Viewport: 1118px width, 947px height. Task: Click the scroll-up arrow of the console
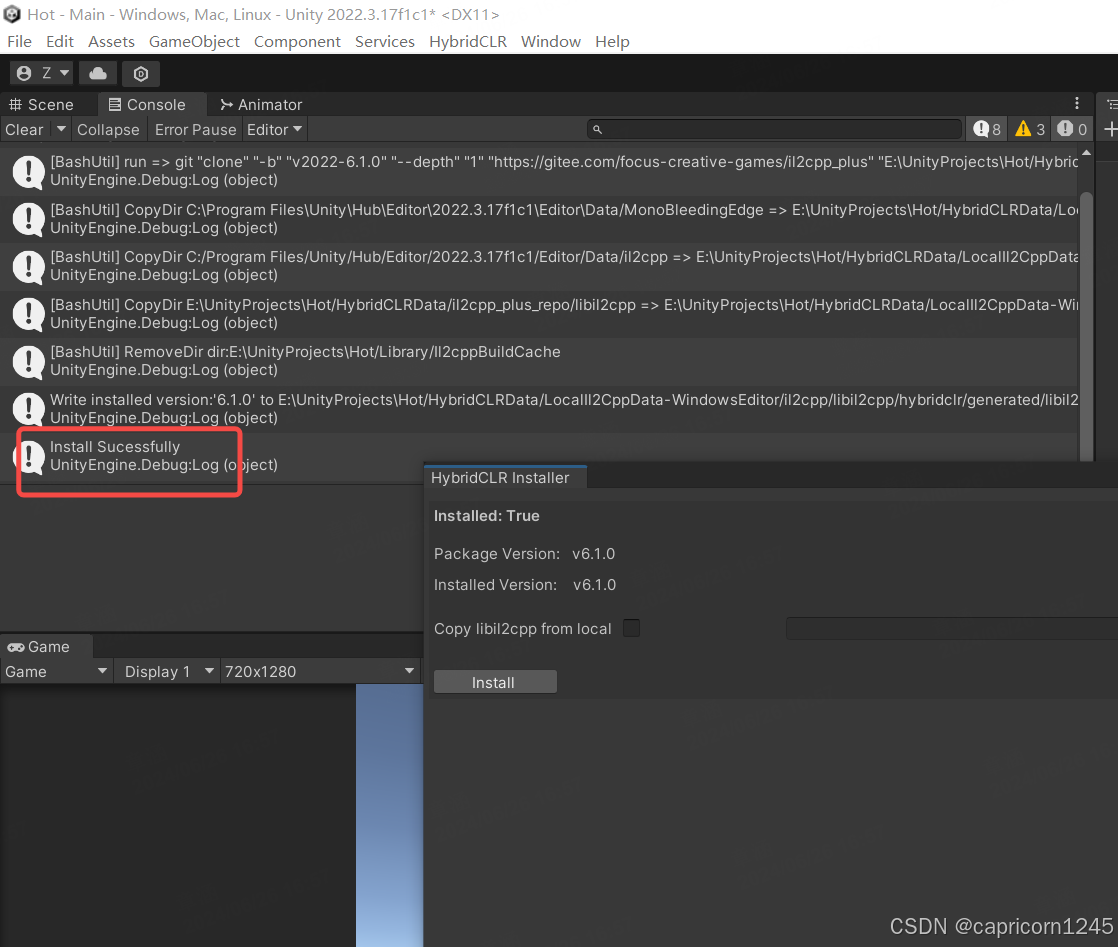point(1086,153)
